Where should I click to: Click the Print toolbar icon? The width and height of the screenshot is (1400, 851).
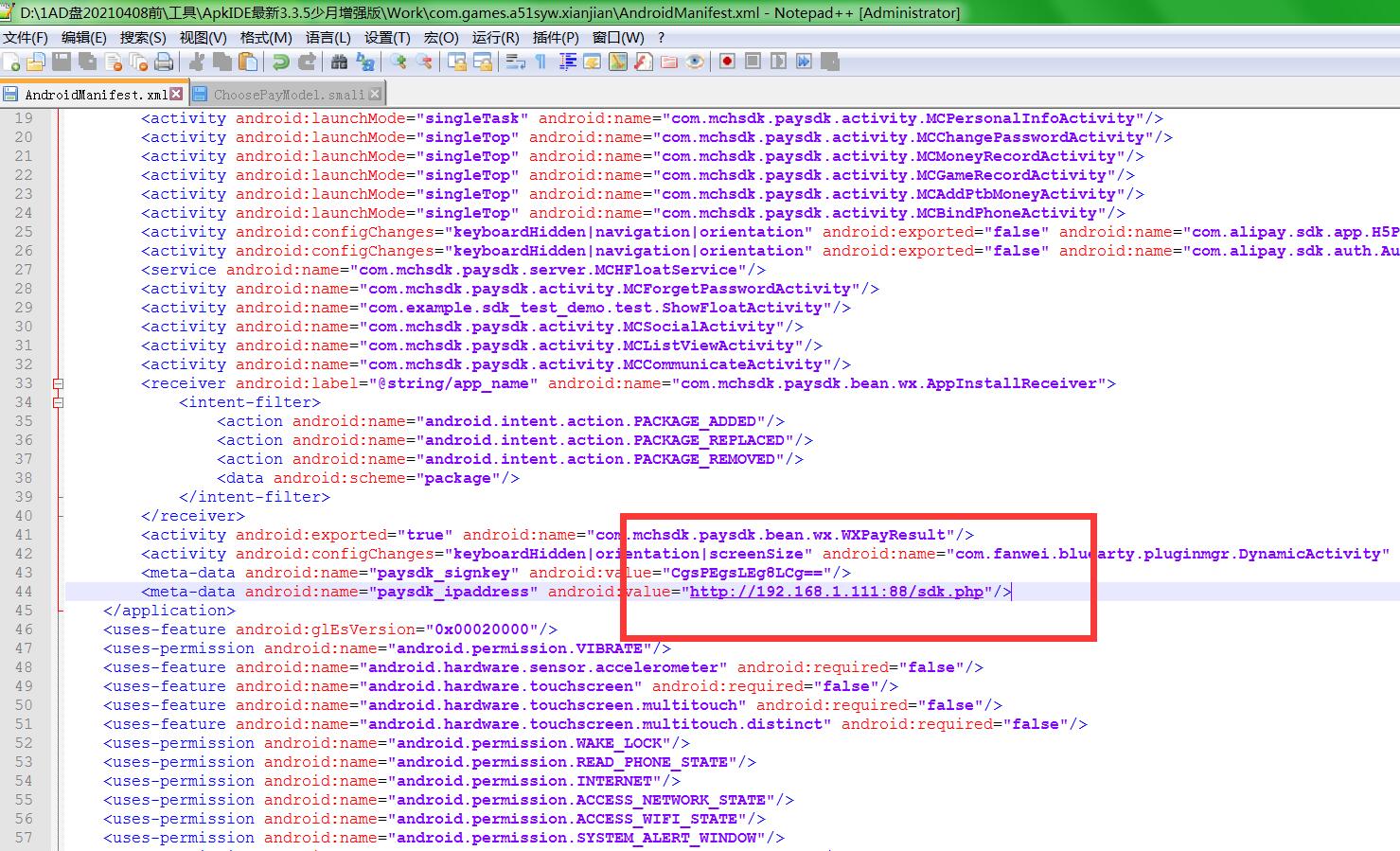click(164, 62)
